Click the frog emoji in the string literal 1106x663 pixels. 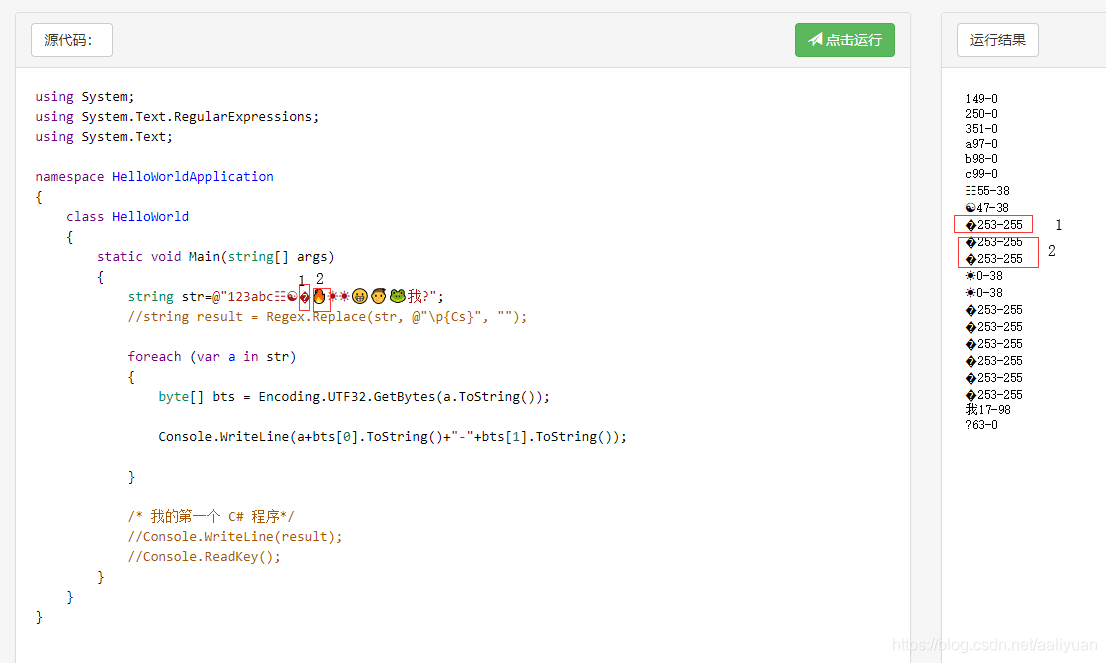[x=398, y=296]
